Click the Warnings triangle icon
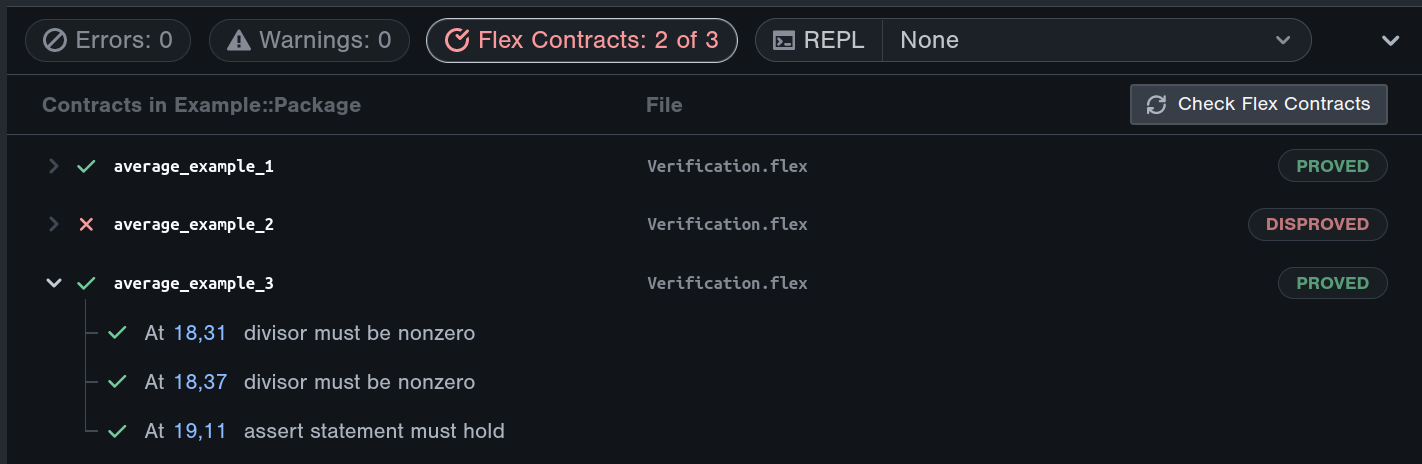 (239, 41)
